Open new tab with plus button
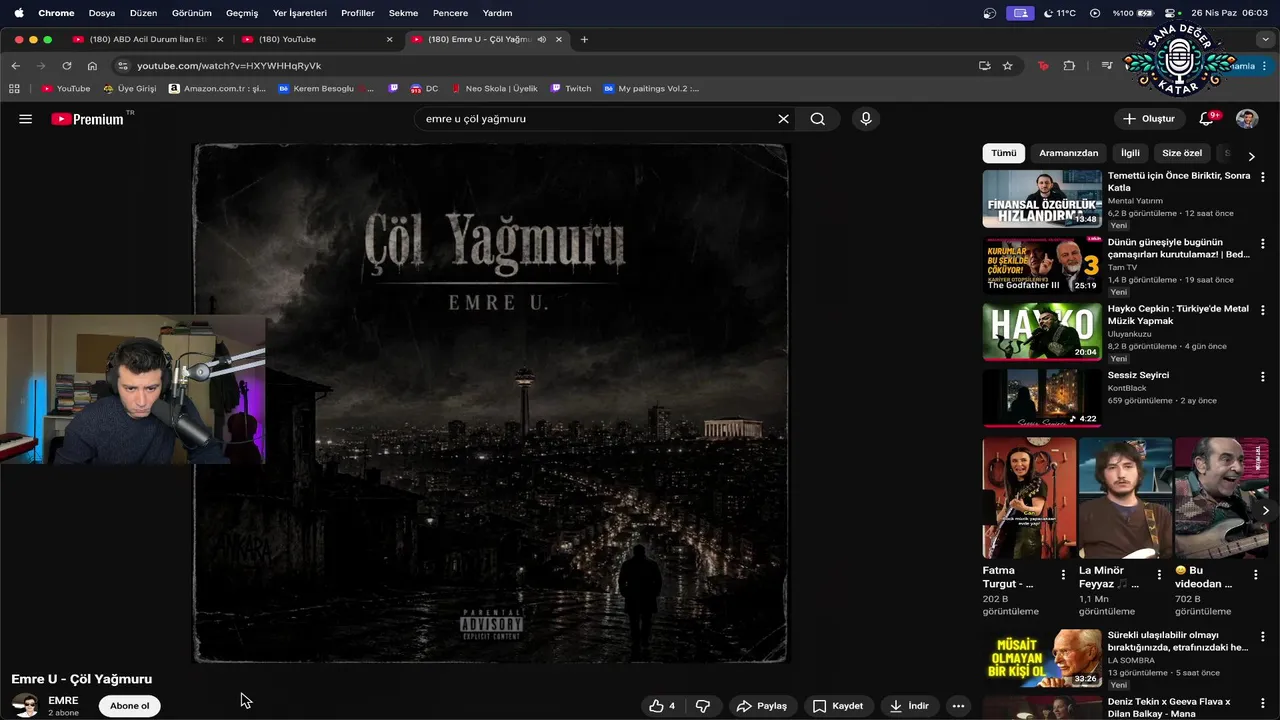The width and height of the screenshot is (1280, 720). (584, 39)
